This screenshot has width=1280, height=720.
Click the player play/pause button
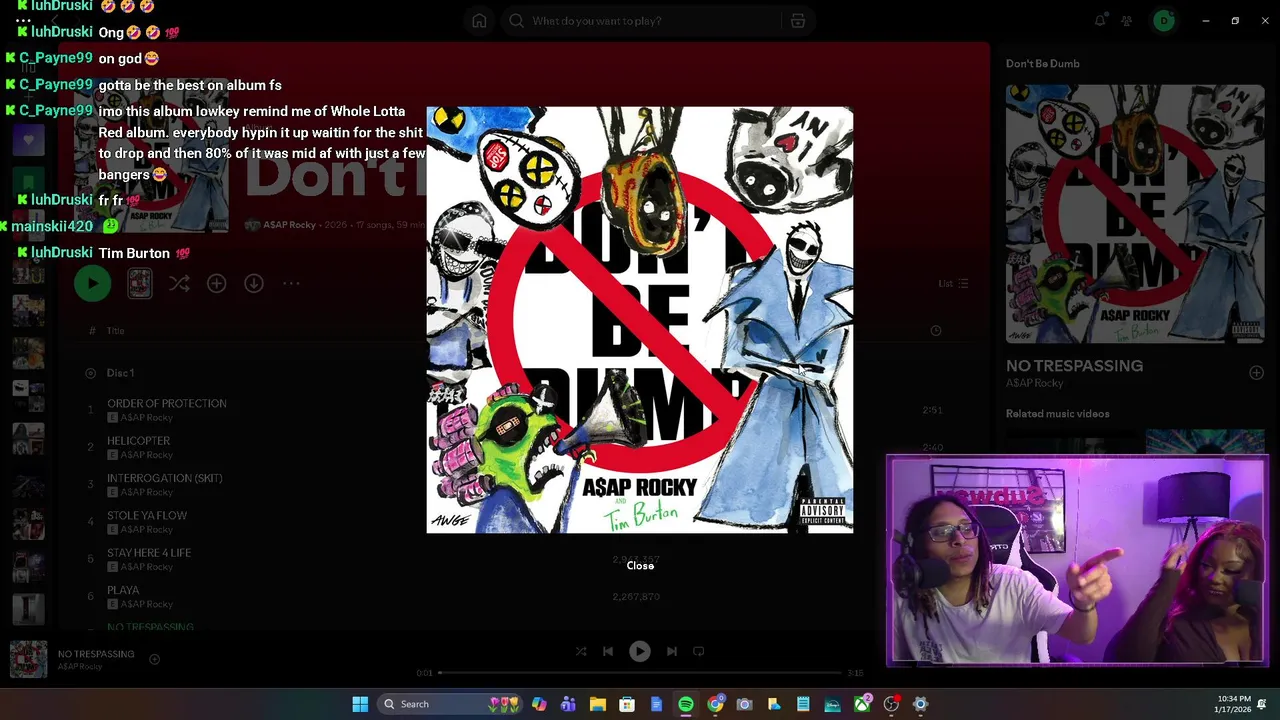pyautogui.click(x=640, y=651)
